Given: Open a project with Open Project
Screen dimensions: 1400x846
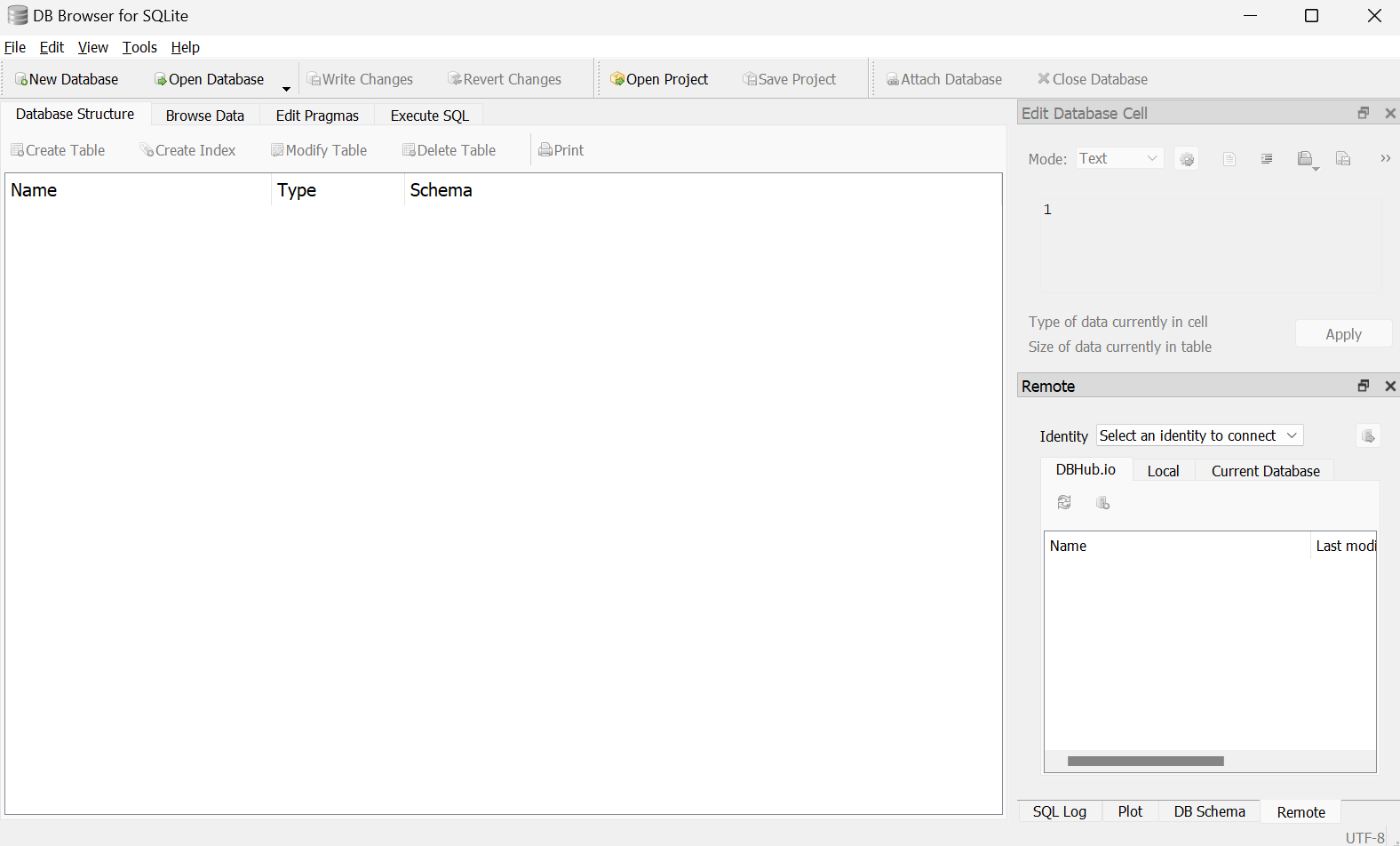Looking at the screenshot, I should [x=659, y=80].
